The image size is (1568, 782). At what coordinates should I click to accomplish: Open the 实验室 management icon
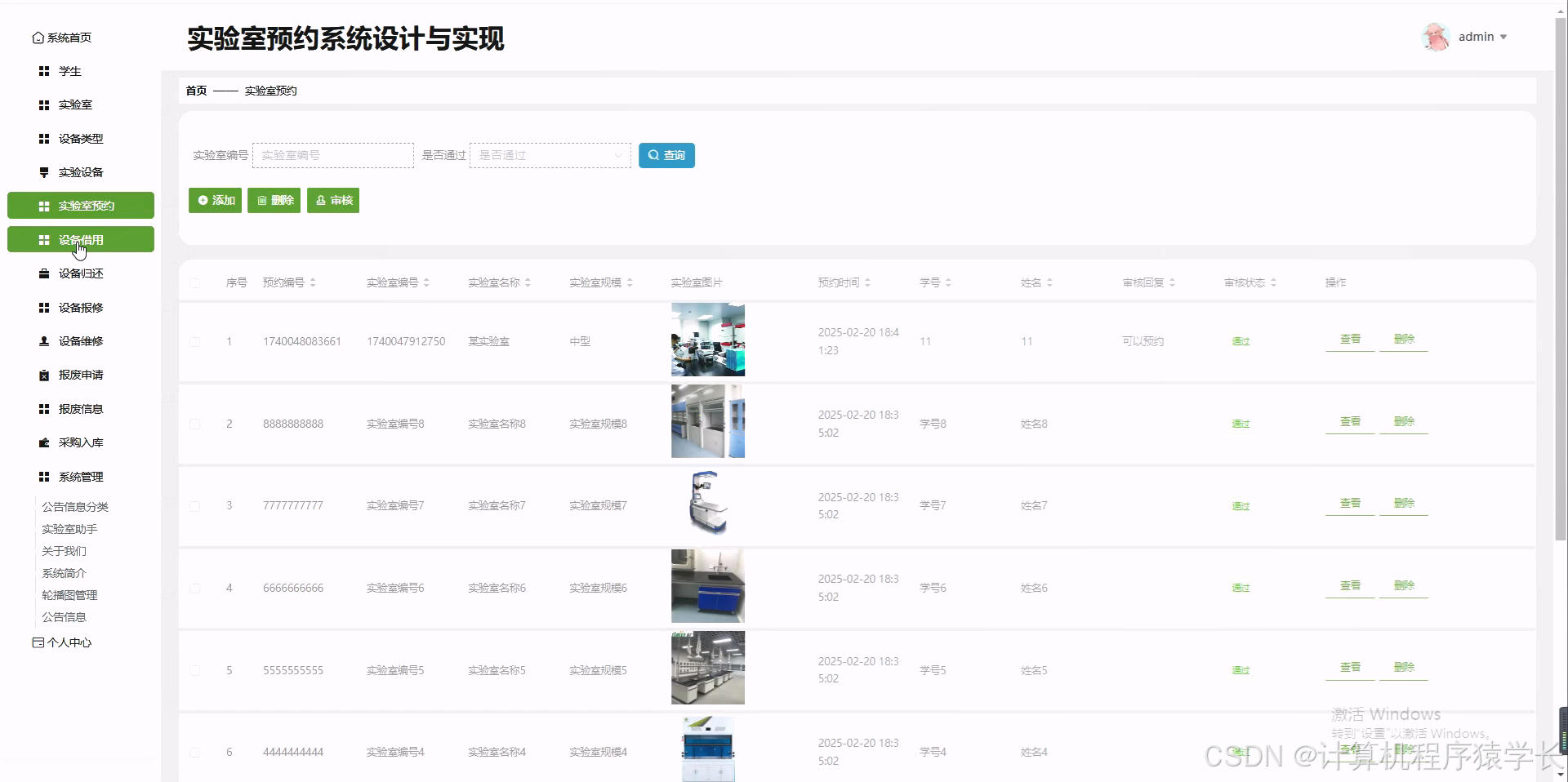43,104
